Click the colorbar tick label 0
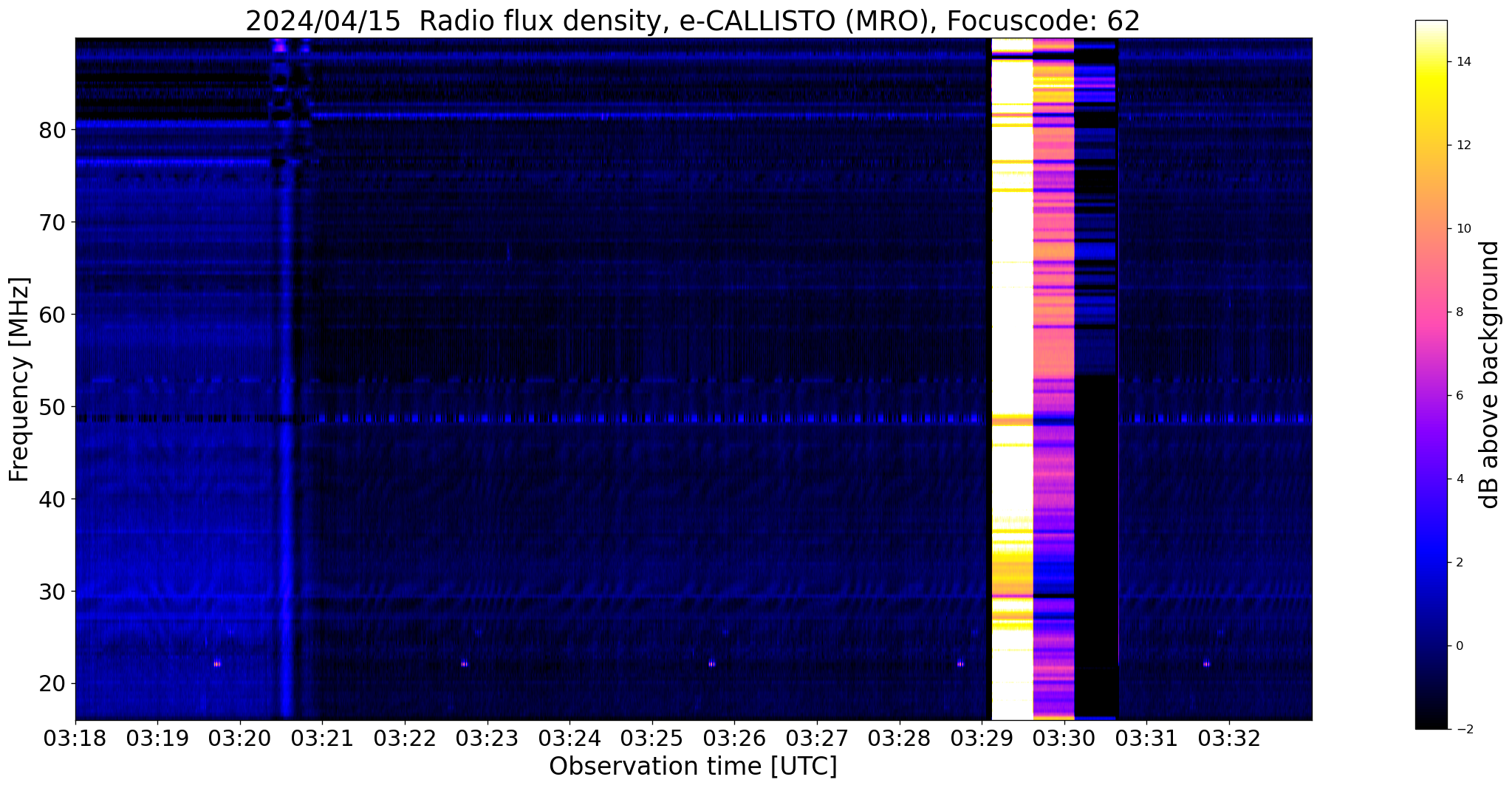1512x788 pixels. [x=1459, y=646]
